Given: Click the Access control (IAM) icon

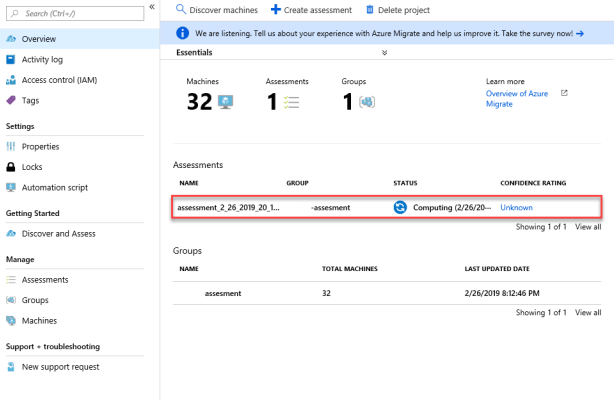Looking at the screenshot, I should 11,80.
